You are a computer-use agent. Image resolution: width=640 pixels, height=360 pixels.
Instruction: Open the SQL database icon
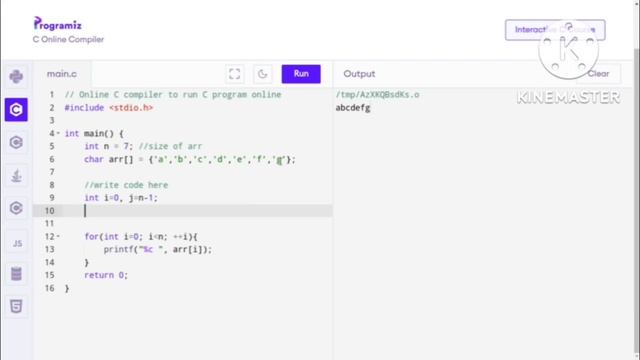(16, 274)
